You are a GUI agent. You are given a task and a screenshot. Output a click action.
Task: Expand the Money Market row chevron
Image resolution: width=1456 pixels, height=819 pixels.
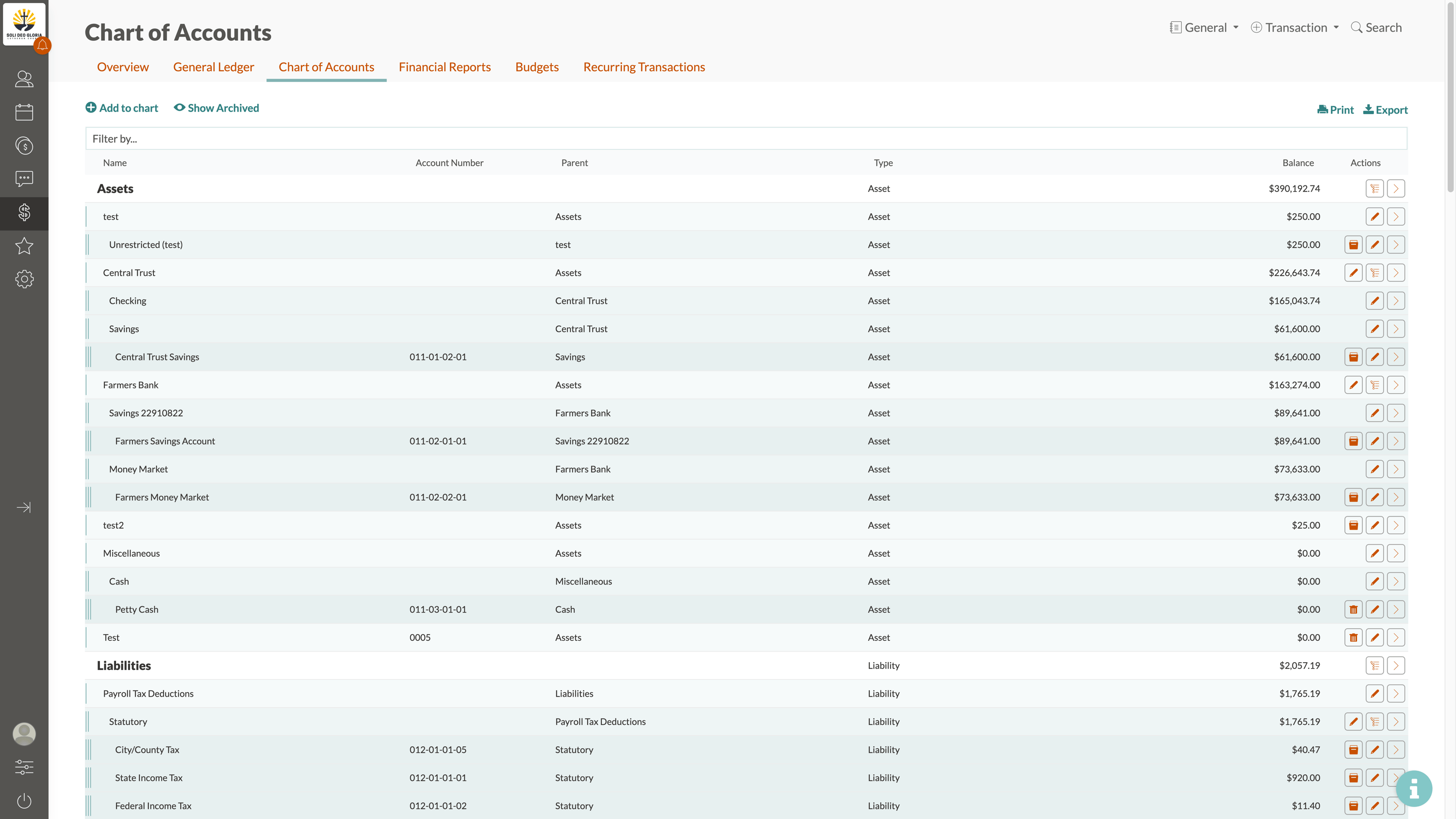(1395, 469)
